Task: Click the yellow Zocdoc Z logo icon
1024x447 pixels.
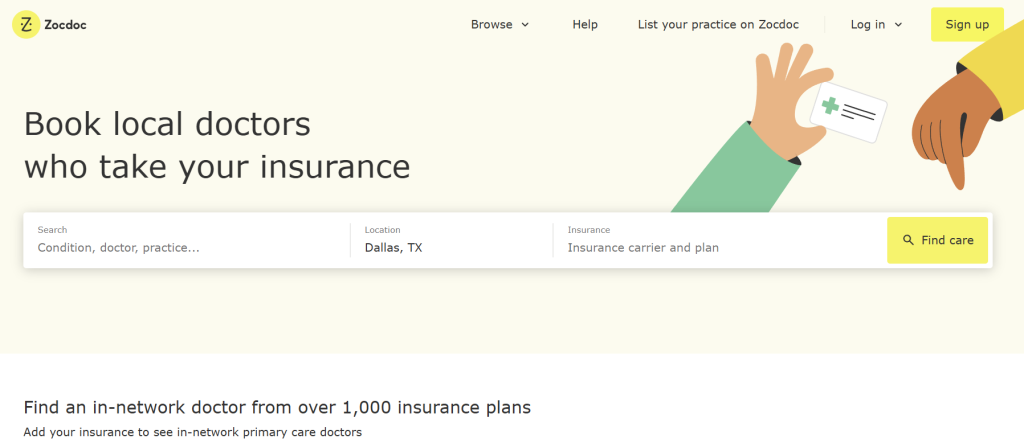Action: [25, 25]
